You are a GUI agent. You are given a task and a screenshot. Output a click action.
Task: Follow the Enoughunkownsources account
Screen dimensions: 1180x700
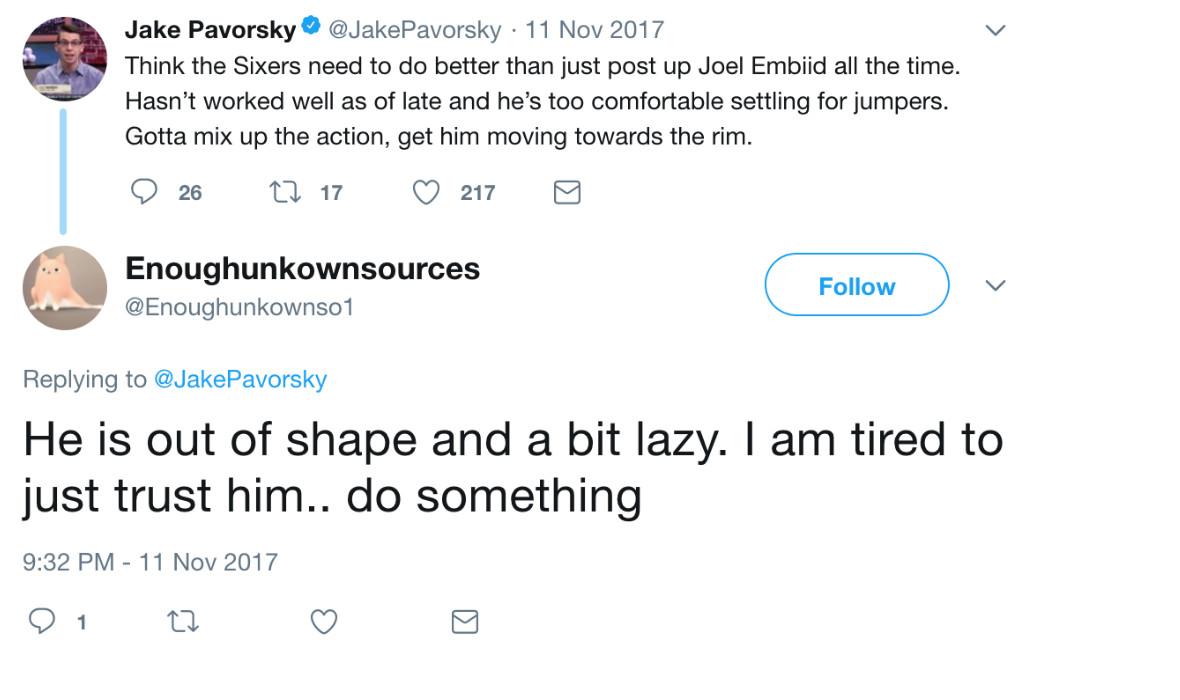click(856, 286)
